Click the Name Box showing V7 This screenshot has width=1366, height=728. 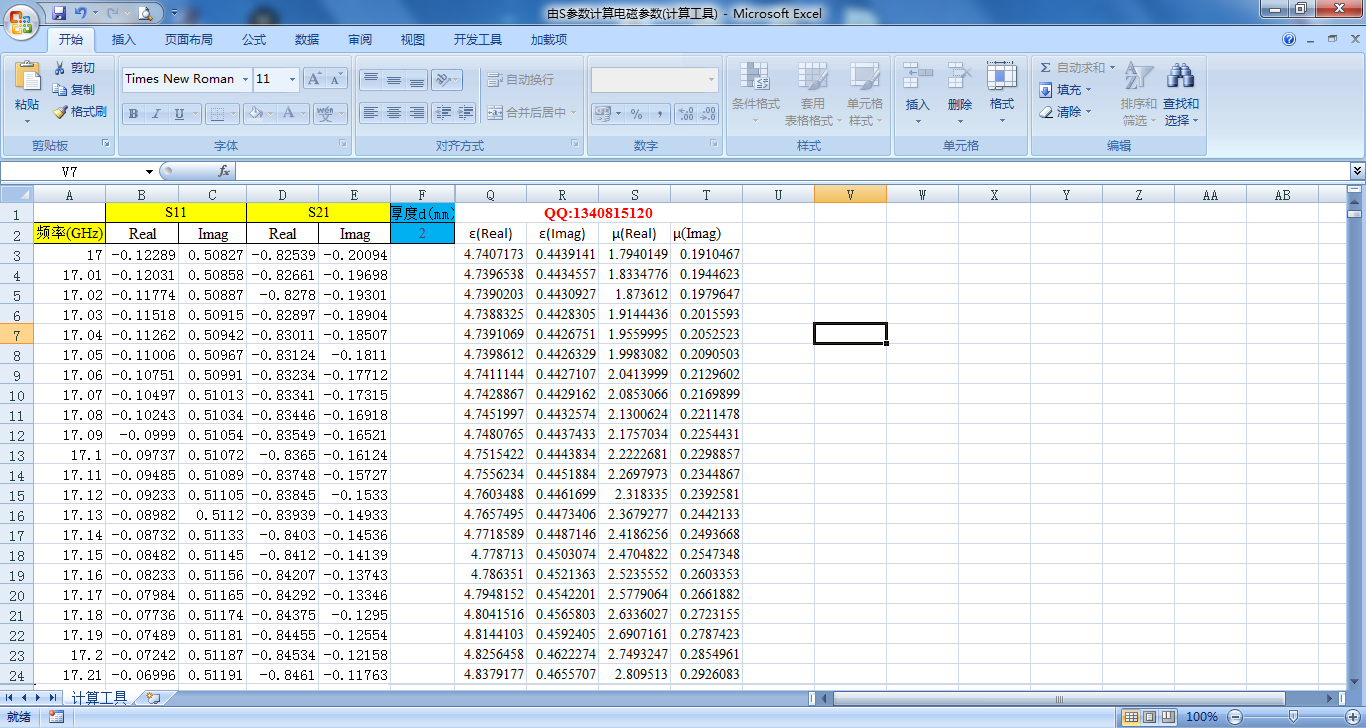point(70,172)
